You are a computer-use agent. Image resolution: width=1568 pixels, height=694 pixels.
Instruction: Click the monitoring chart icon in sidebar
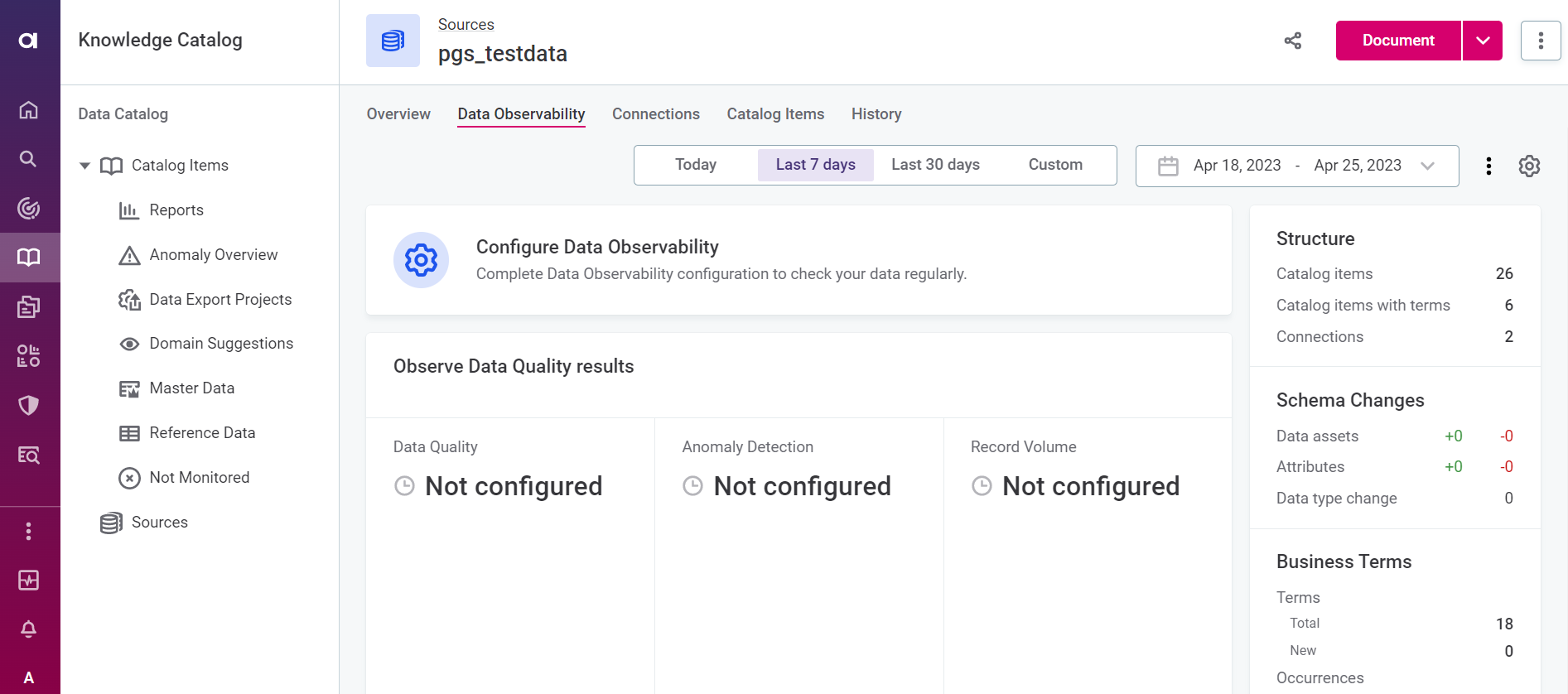(29, 581)
